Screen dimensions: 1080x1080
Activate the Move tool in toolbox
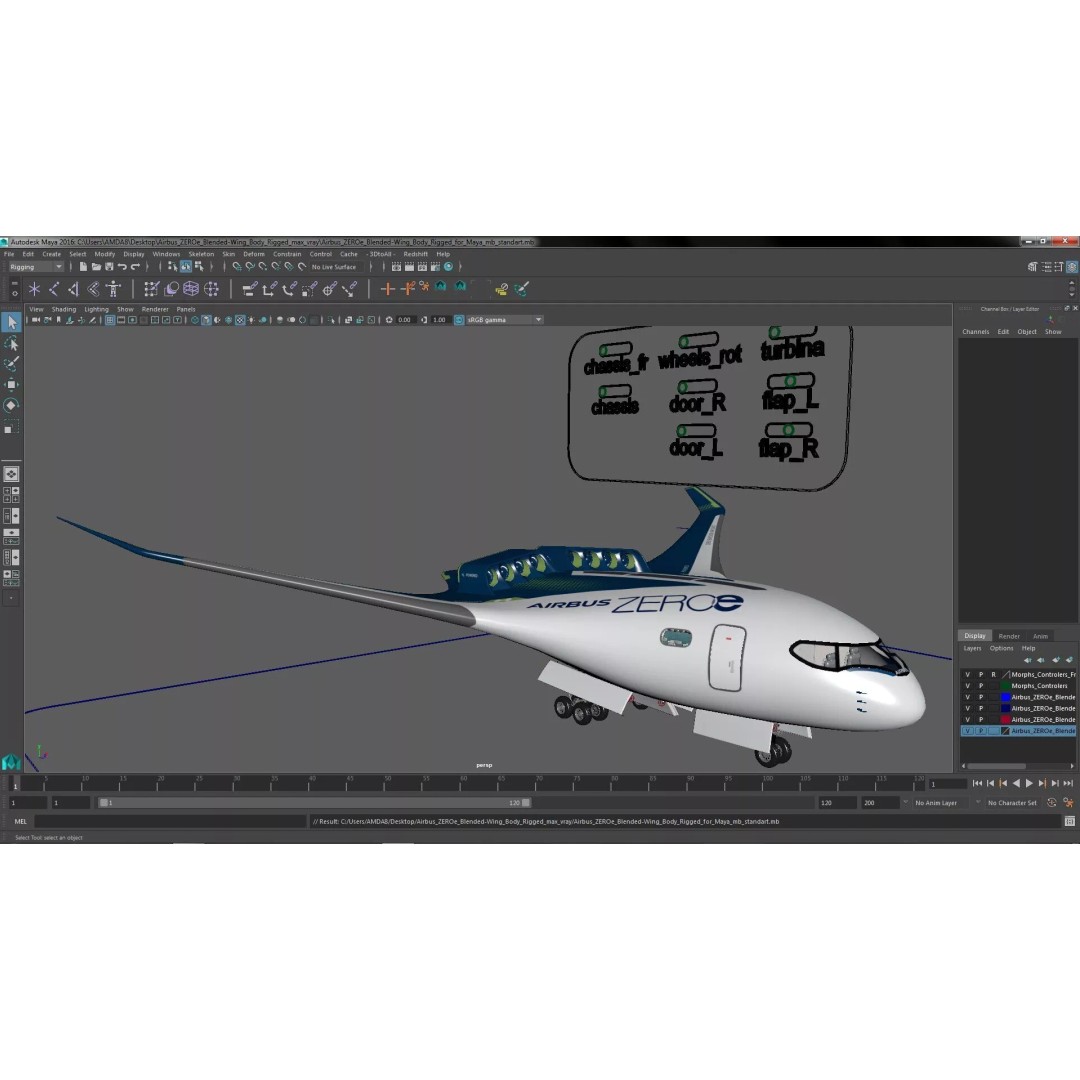[11, 384]
